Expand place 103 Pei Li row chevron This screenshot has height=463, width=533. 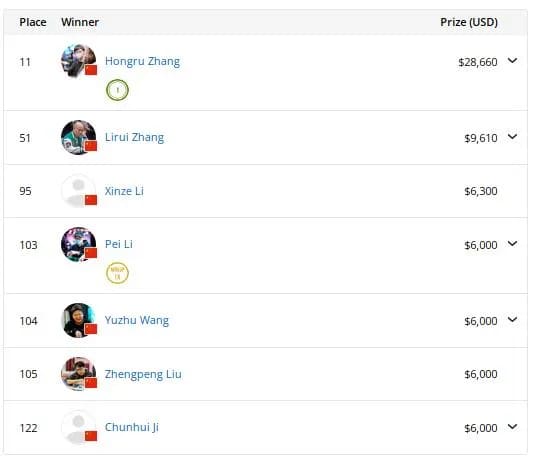click(512, 244)
